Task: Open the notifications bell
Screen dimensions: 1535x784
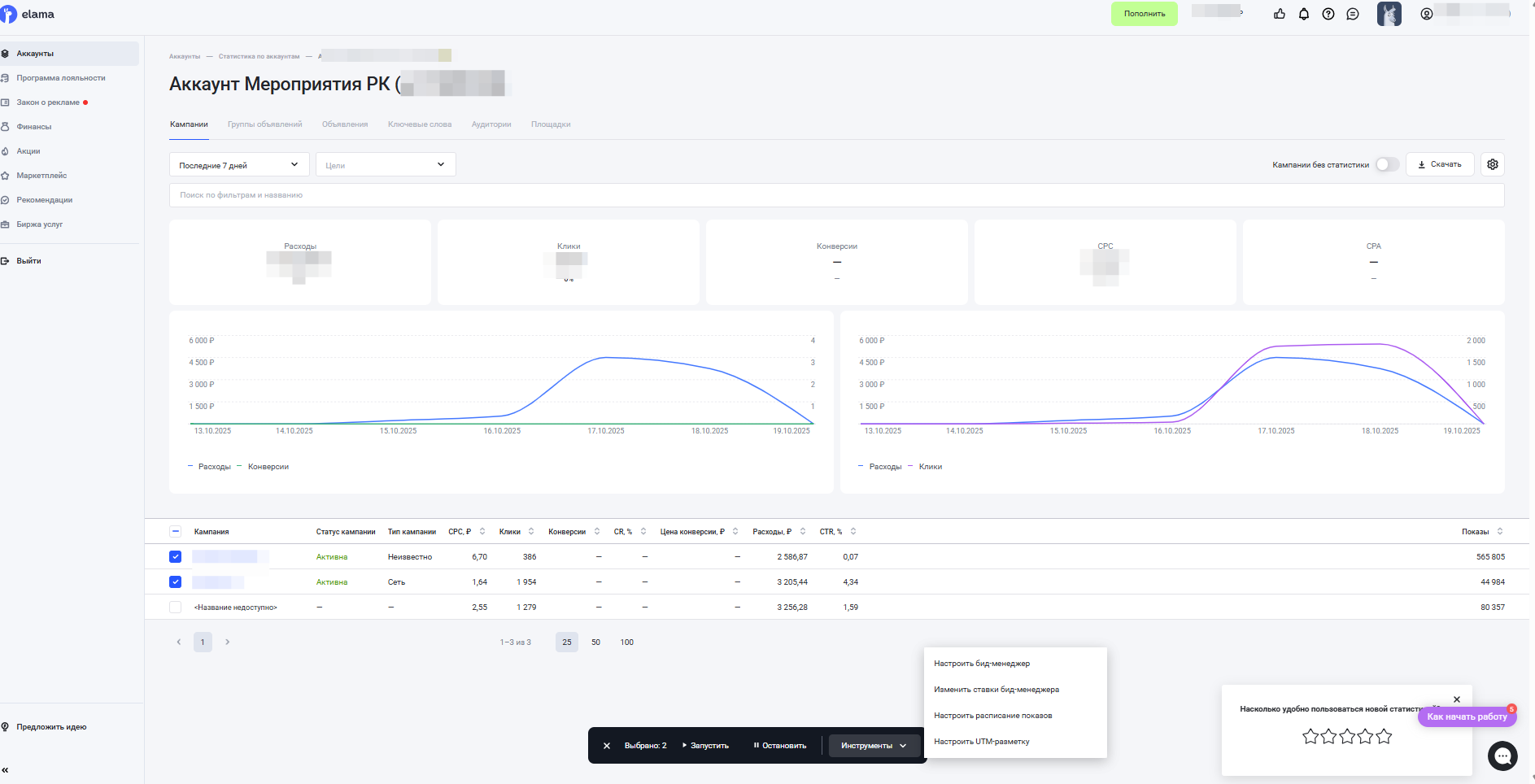Action: [x=1304, y=14]
